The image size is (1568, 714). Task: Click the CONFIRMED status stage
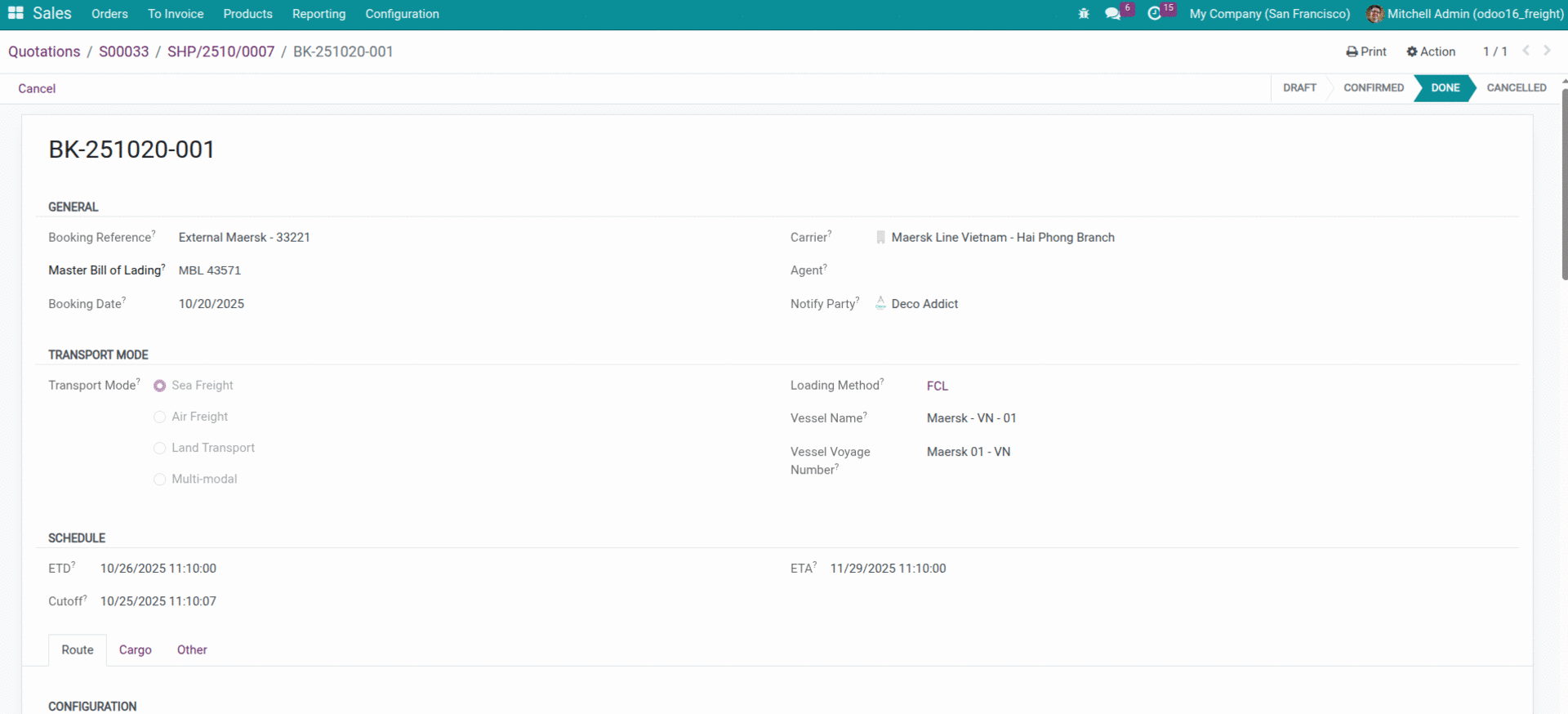(1374, 87)
